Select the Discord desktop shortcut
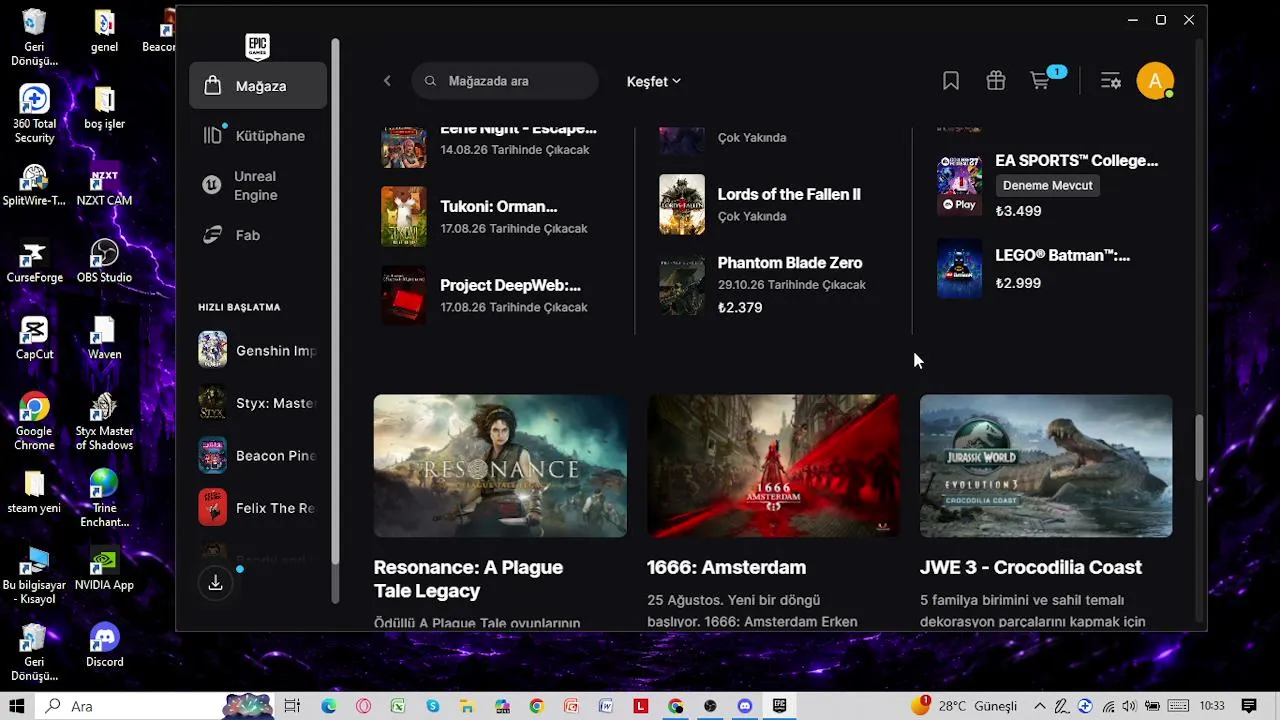The width and height of the screenshot is (1280, 720). (104, 646)
